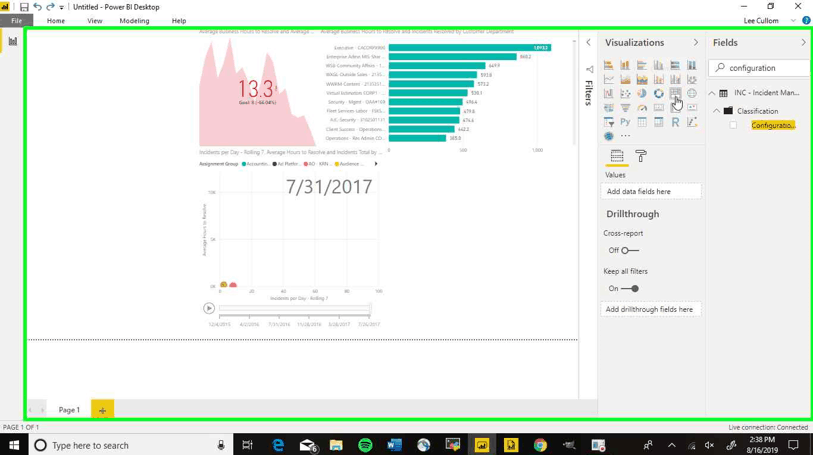This screenshot has width=814, height=455.
Task: Select the Key influencers visual
Action: 691,122
